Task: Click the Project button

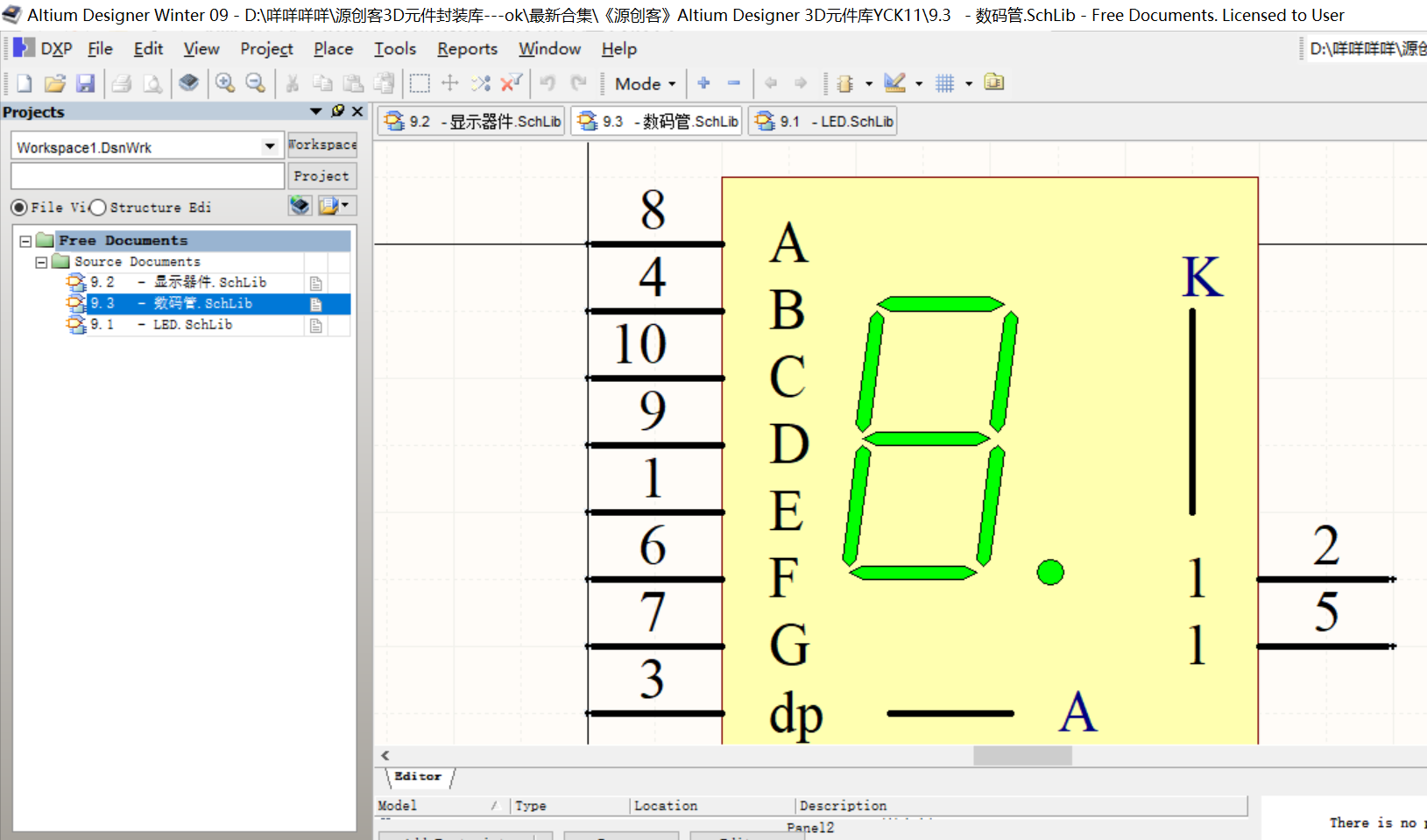Action: 322,176
